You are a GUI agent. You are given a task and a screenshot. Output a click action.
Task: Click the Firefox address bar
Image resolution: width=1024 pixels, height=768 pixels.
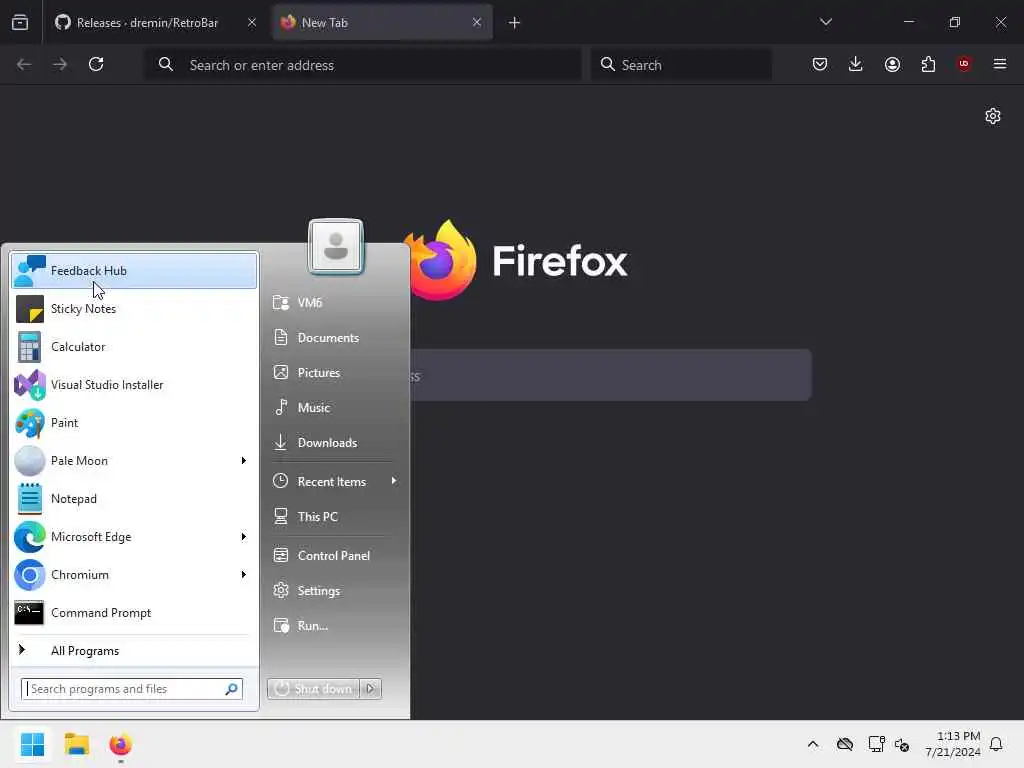click(x=362, y=65)
